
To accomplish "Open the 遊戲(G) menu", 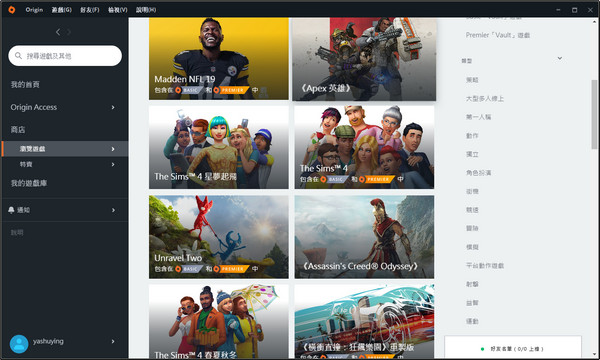I will [62, 10].
